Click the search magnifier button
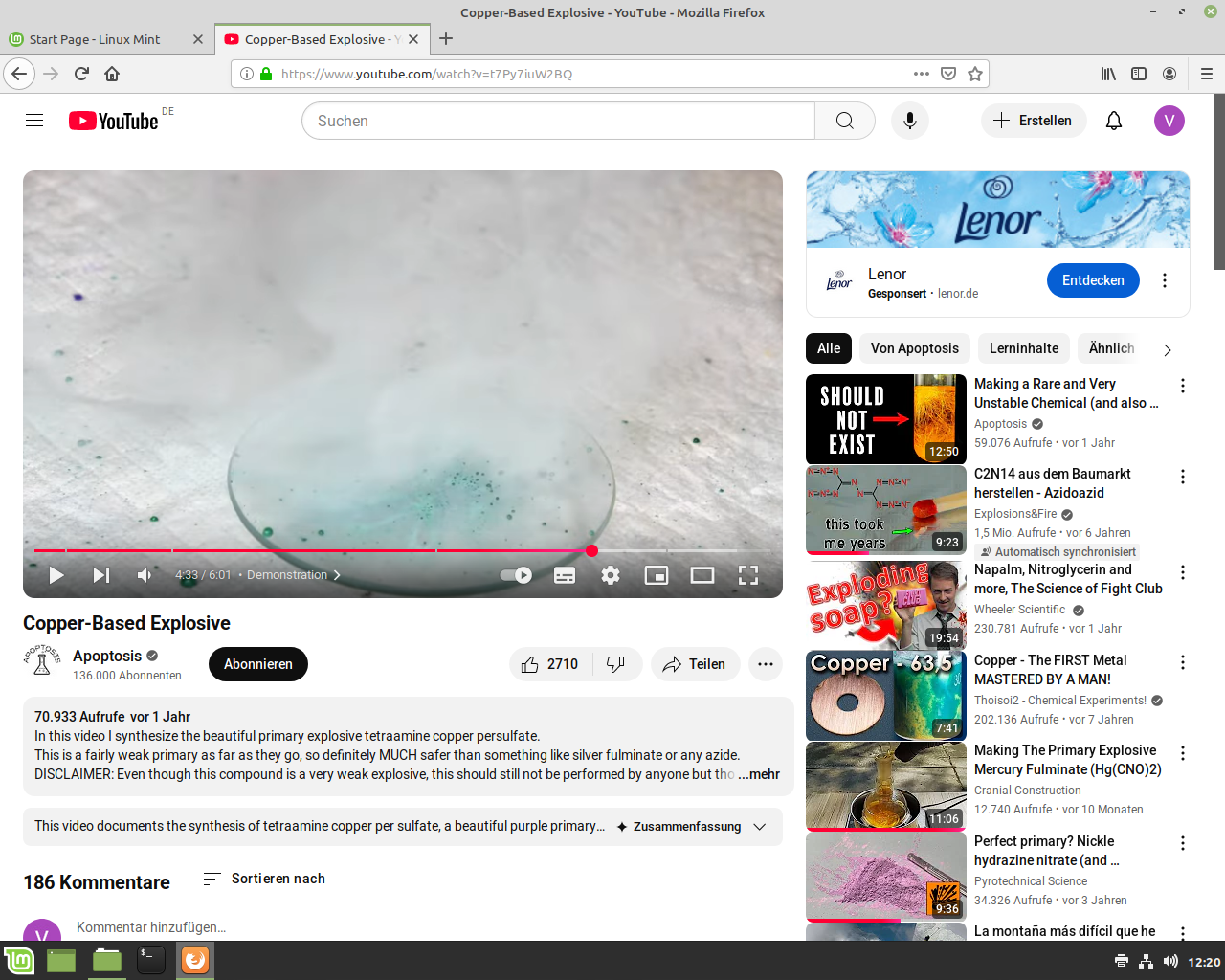 [x=844, y=121]
